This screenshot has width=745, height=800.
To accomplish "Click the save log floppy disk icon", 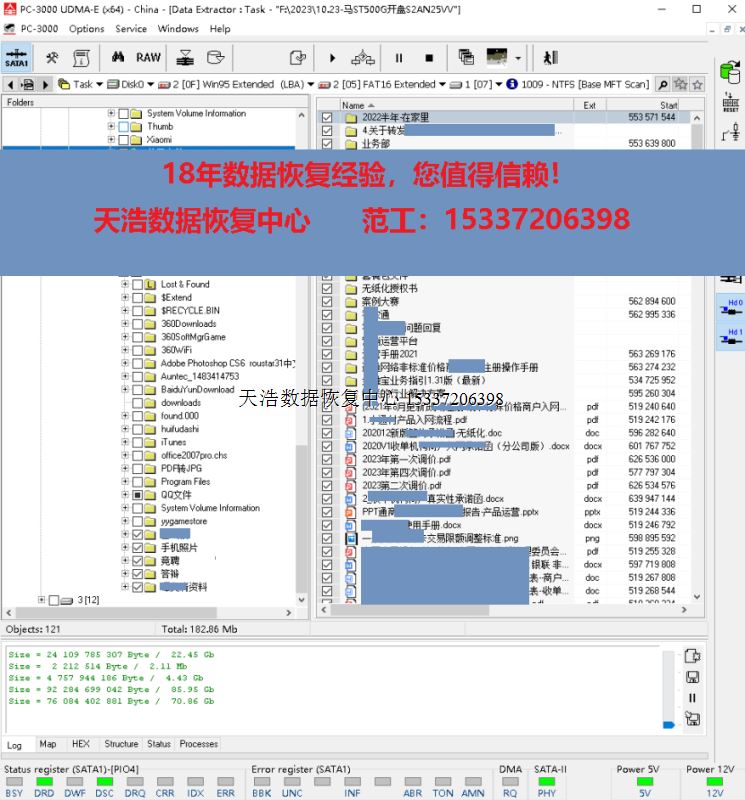I will (692, 677).
